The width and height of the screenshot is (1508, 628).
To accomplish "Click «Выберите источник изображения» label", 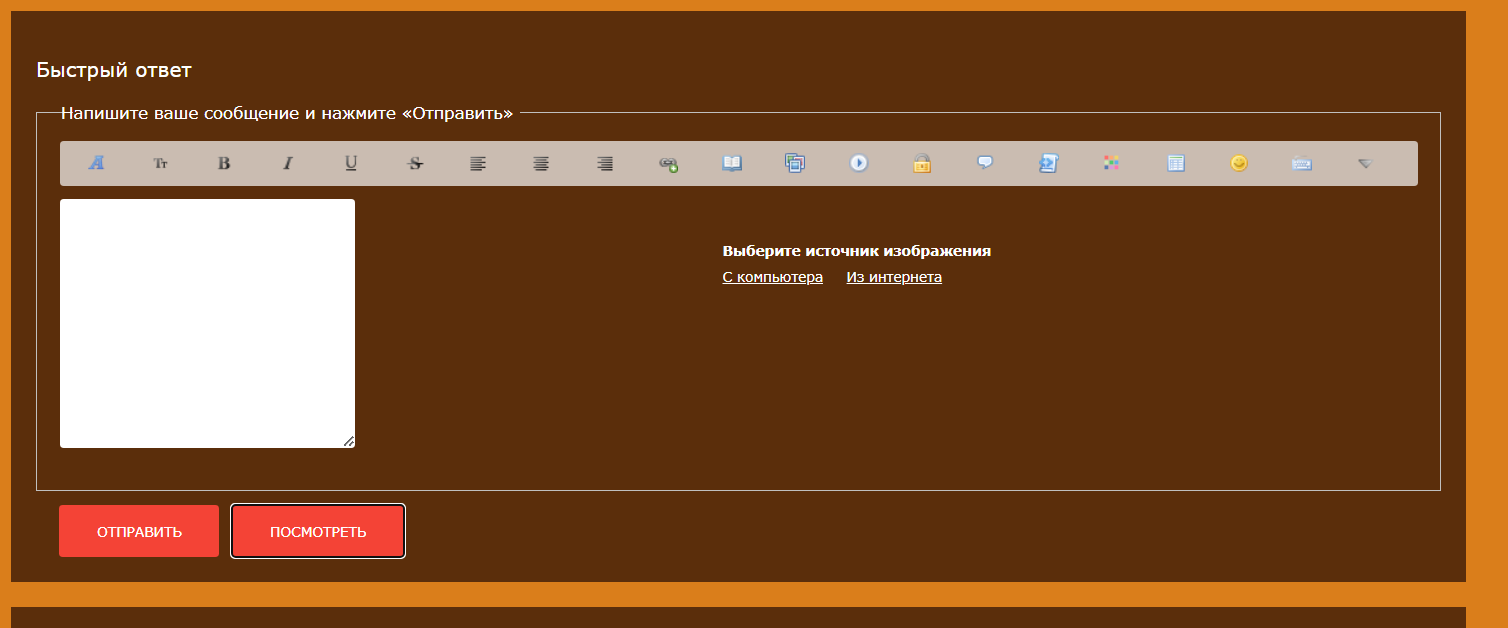I will [857, 251].
